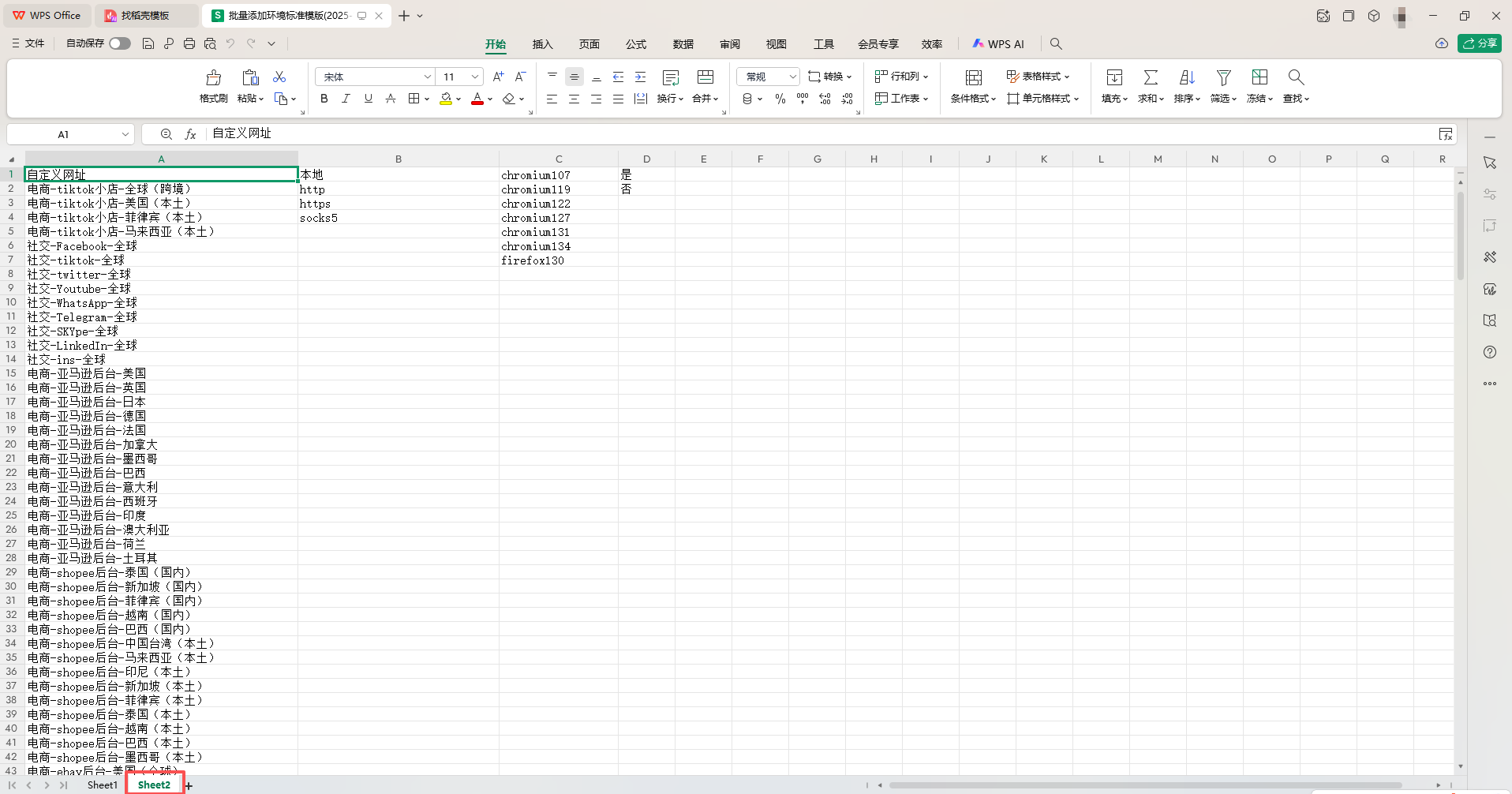Click the underline formatting icon
Viewport: 1512px width, 794px height.
click(x=368, y=99)
